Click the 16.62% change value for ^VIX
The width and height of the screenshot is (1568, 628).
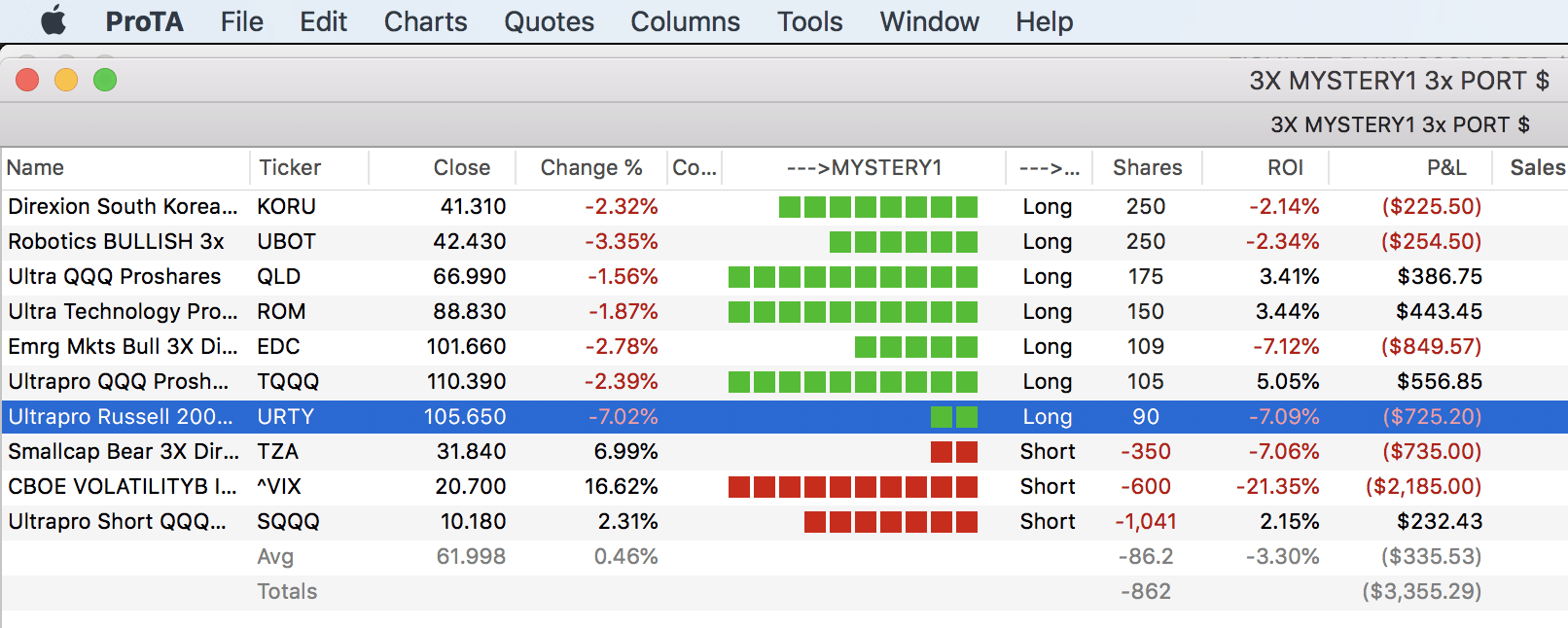pyautogui.click(x=621, y=486)
